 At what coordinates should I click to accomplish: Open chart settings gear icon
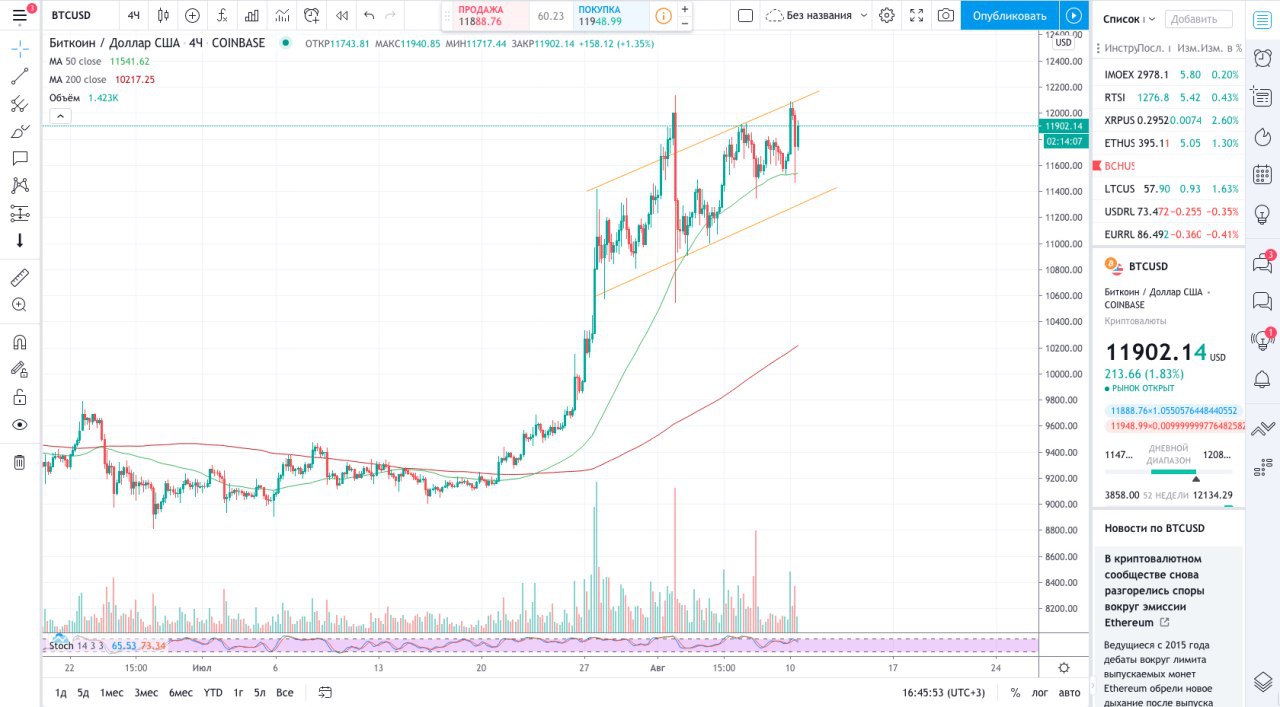886,15
